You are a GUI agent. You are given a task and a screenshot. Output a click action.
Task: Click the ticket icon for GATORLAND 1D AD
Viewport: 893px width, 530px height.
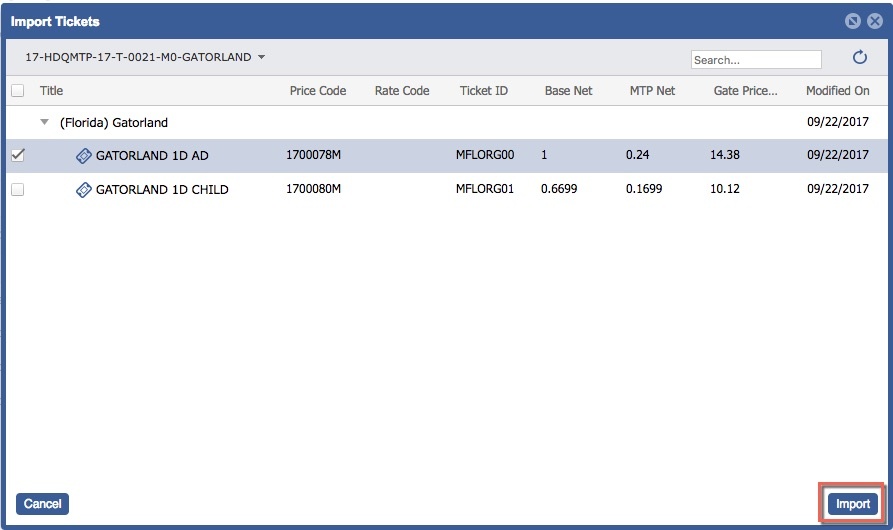(x=84, y=156)
